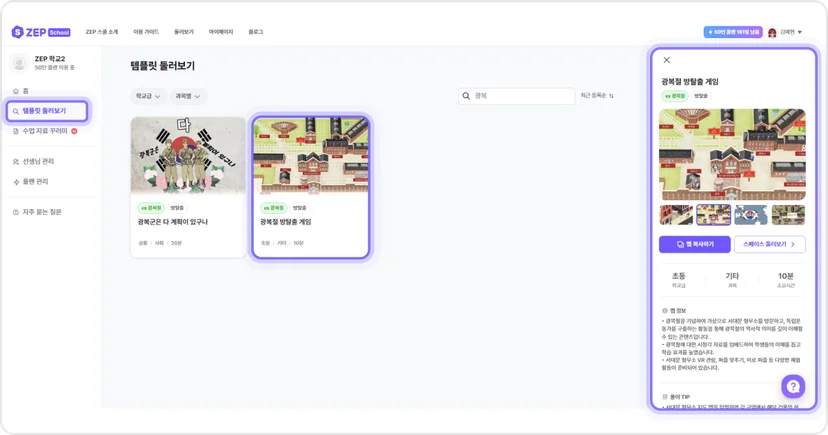Image resolution: width=828 pixels, height=435 pixels.
Task: Click the user avatar icon in header
Action: (772, 33)
